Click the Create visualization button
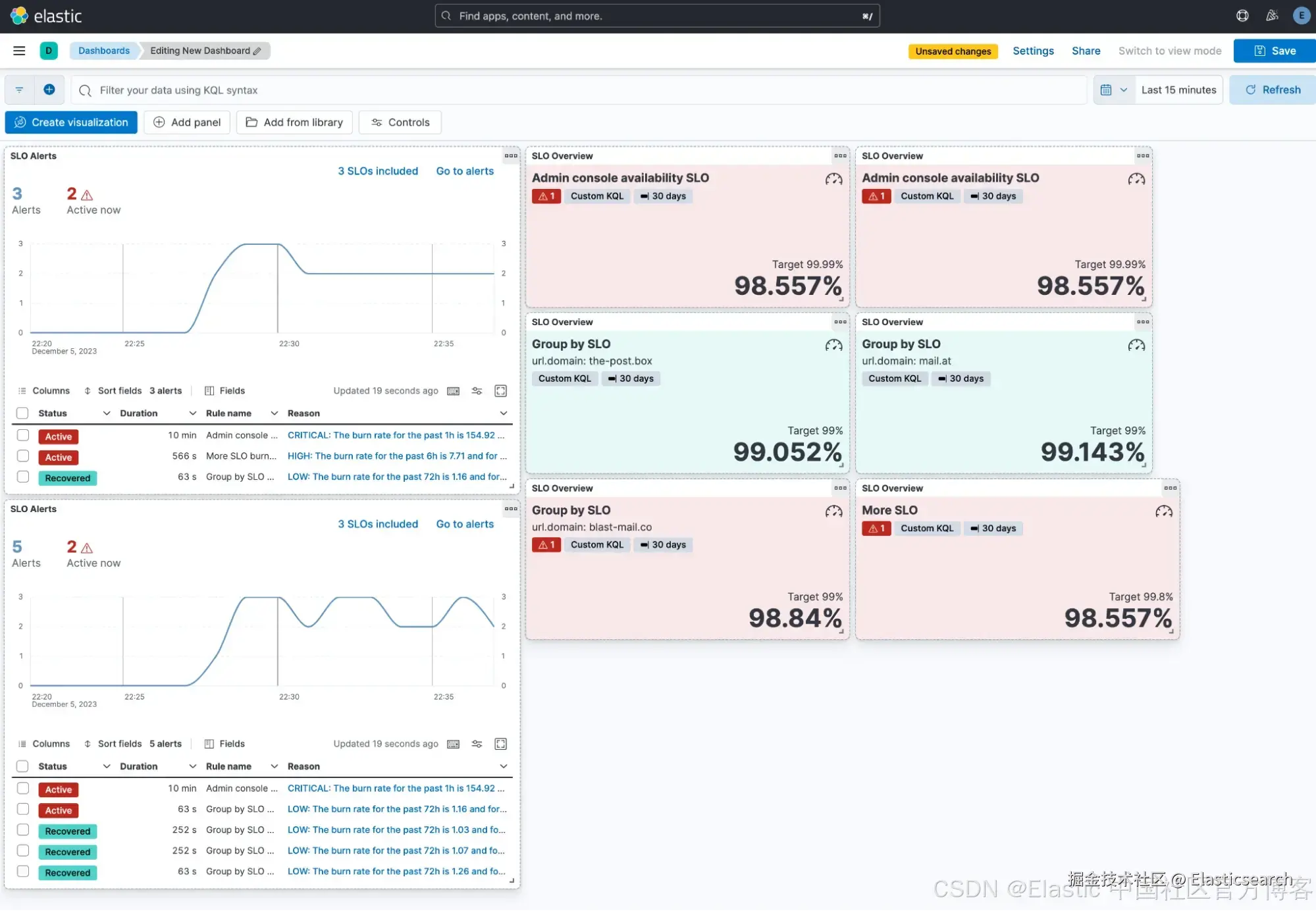 [71, 122]
